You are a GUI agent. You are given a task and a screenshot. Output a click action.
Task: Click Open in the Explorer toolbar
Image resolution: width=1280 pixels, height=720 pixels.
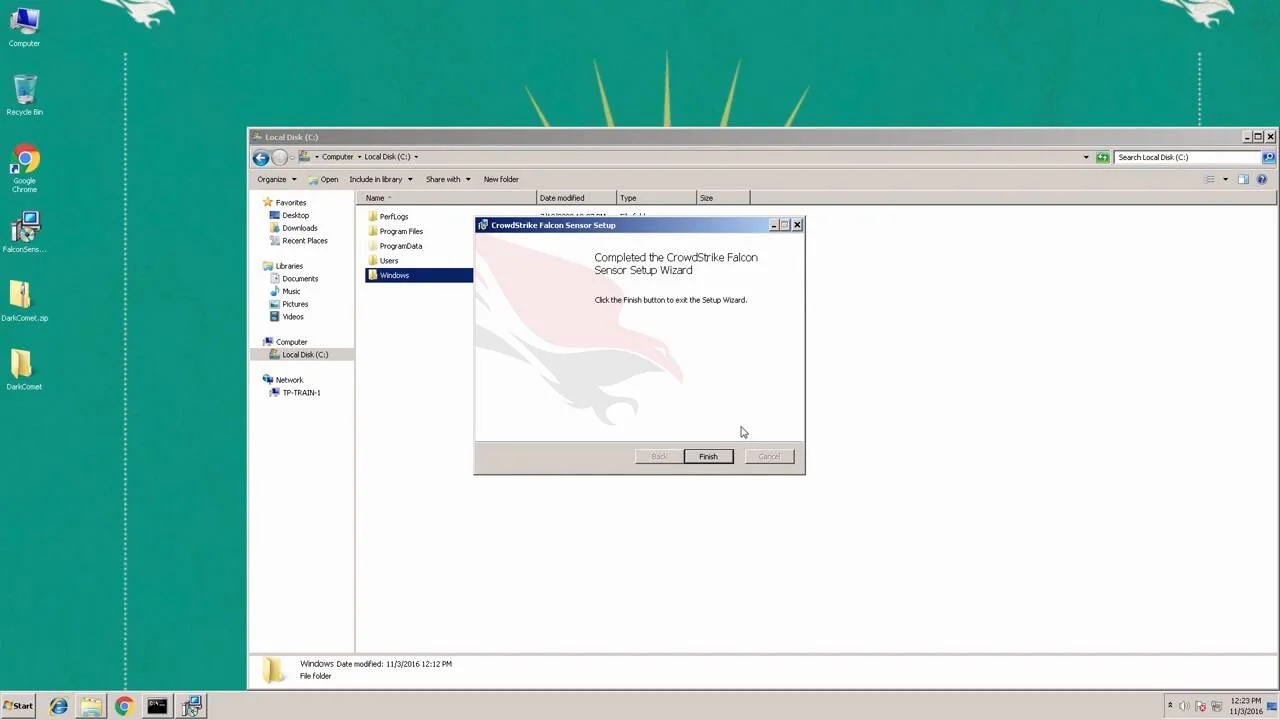(323, 179)
